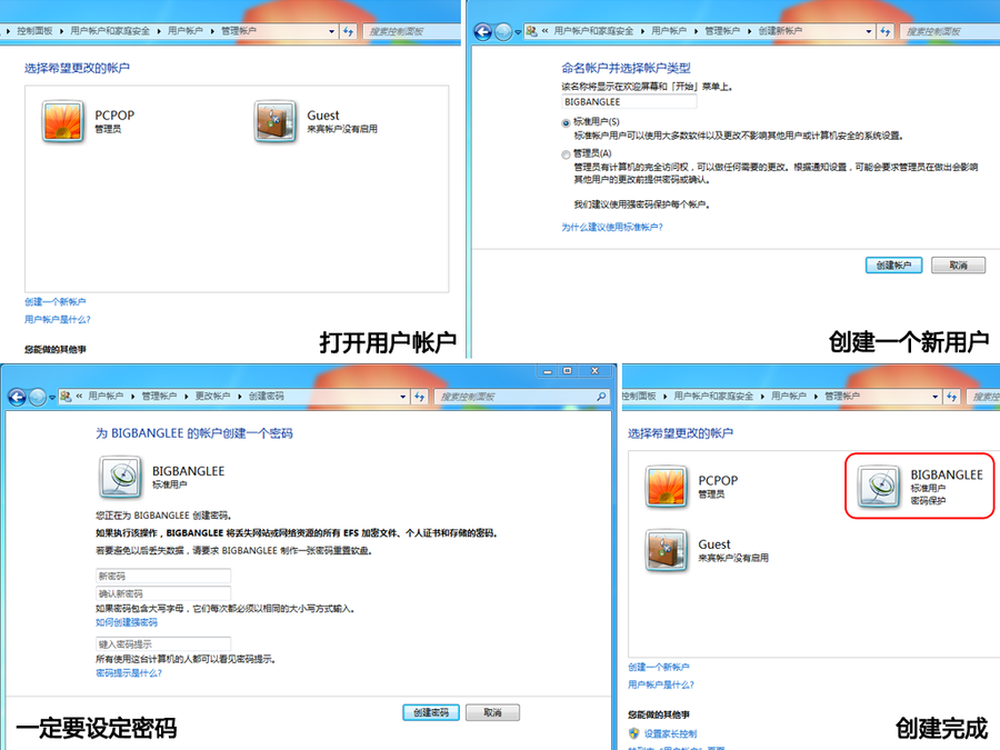Click users icon in create-account address bar
Image resolution: width=1000 pixels, height=750 pixels.
coord(531,31)
